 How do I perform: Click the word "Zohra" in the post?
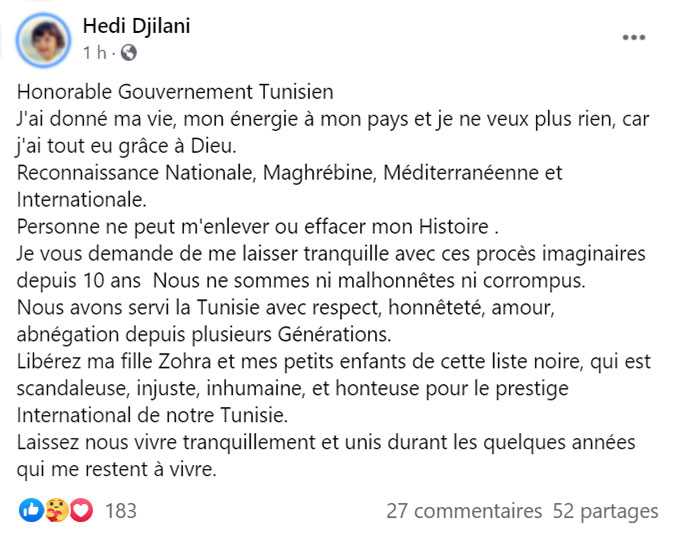coord(185,362)
